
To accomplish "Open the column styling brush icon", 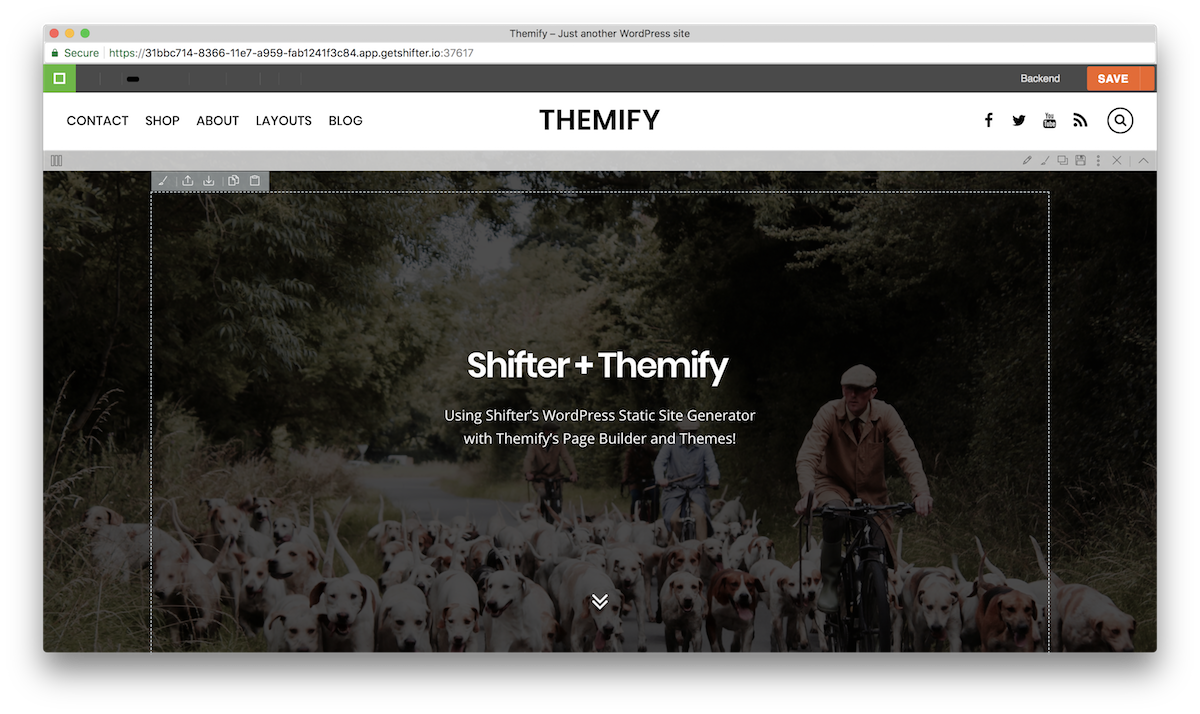I will pyautogui.click(x=163, y=181).
